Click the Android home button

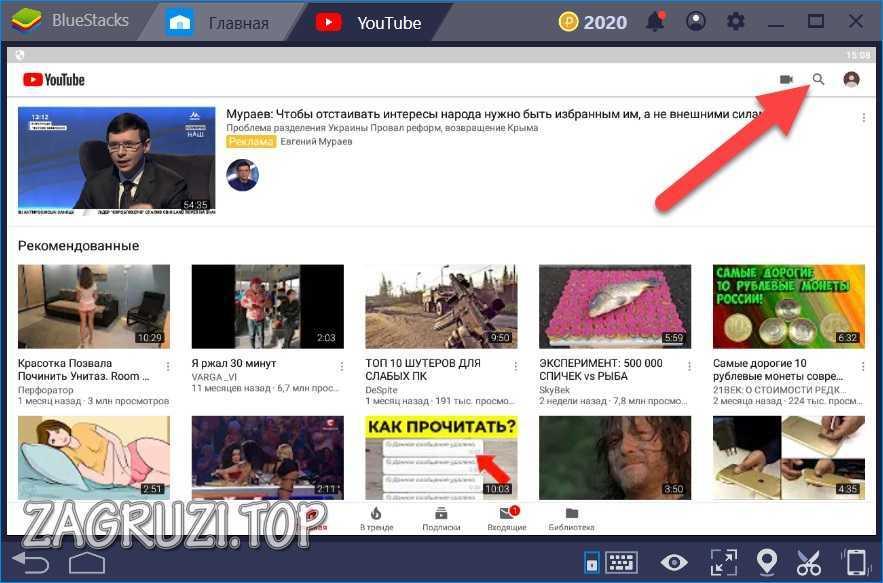point(87,563)
